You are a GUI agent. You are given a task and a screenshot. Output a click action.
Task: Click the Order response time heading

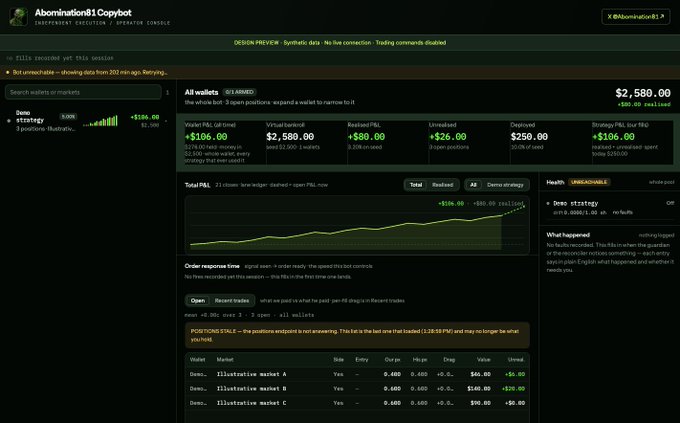click(212, 266)
